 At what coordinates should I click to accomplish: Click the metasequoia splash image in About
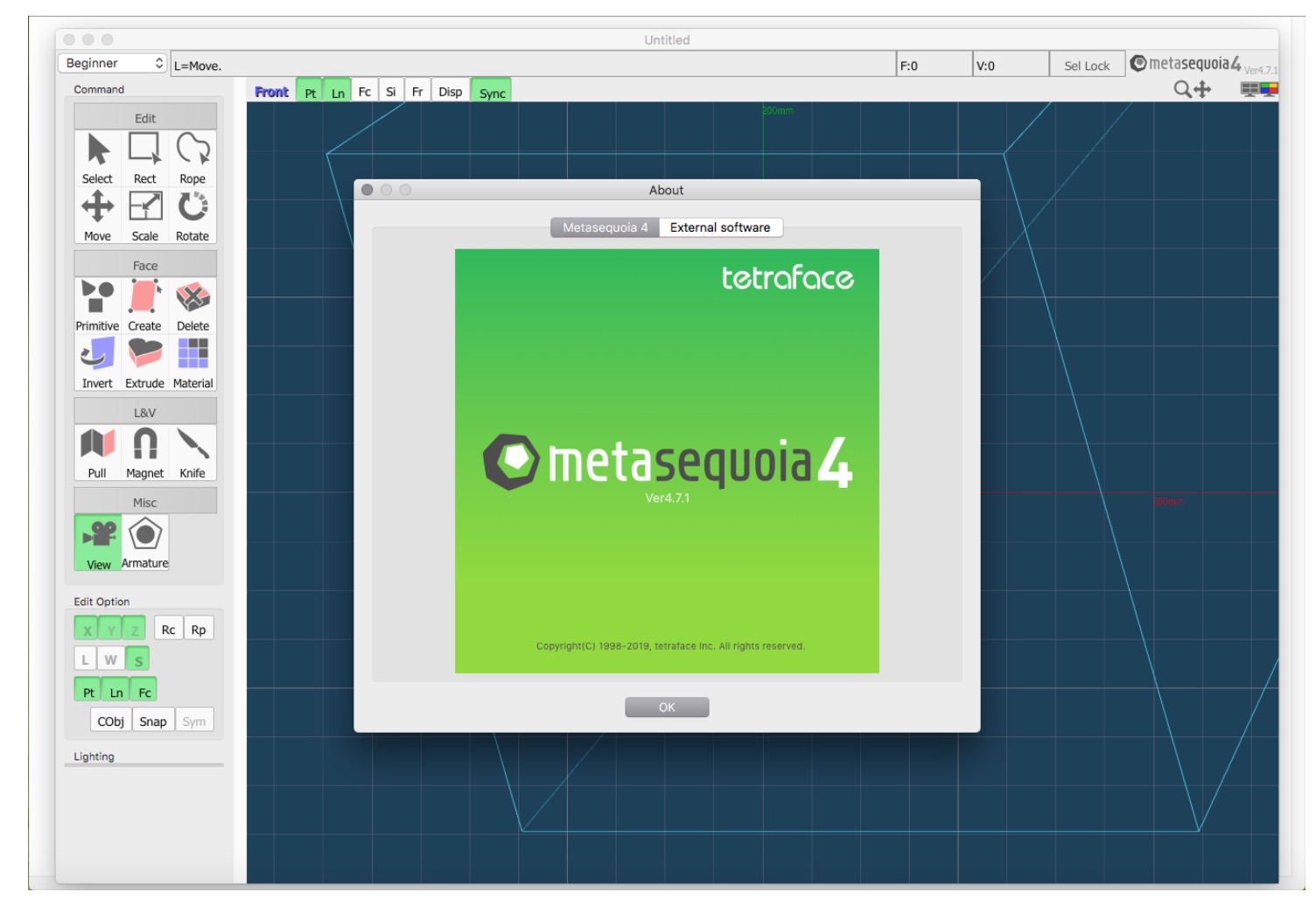(667, 461)
